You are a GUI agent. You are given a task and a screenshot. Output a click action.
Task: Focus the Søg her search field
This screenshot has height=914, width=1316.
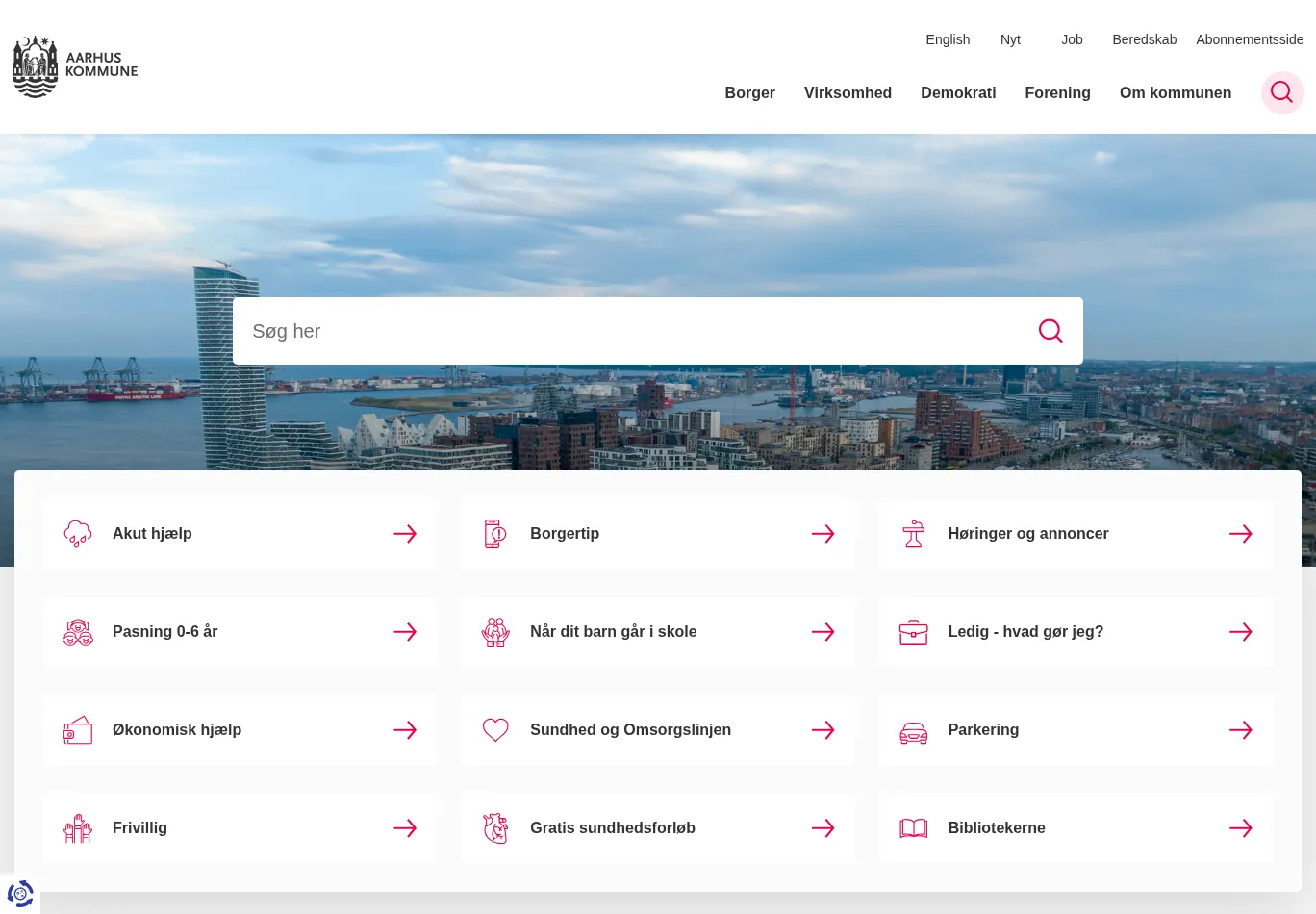point(625,331)
